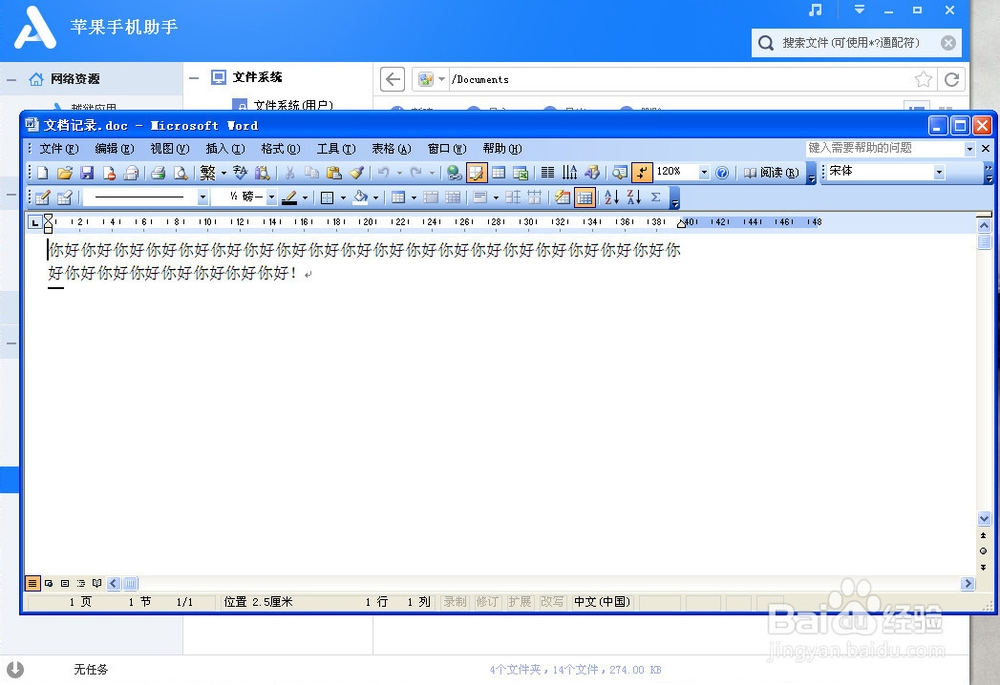Run spelling and grammar check
The image size is (1000, 685).
[240, 172]
